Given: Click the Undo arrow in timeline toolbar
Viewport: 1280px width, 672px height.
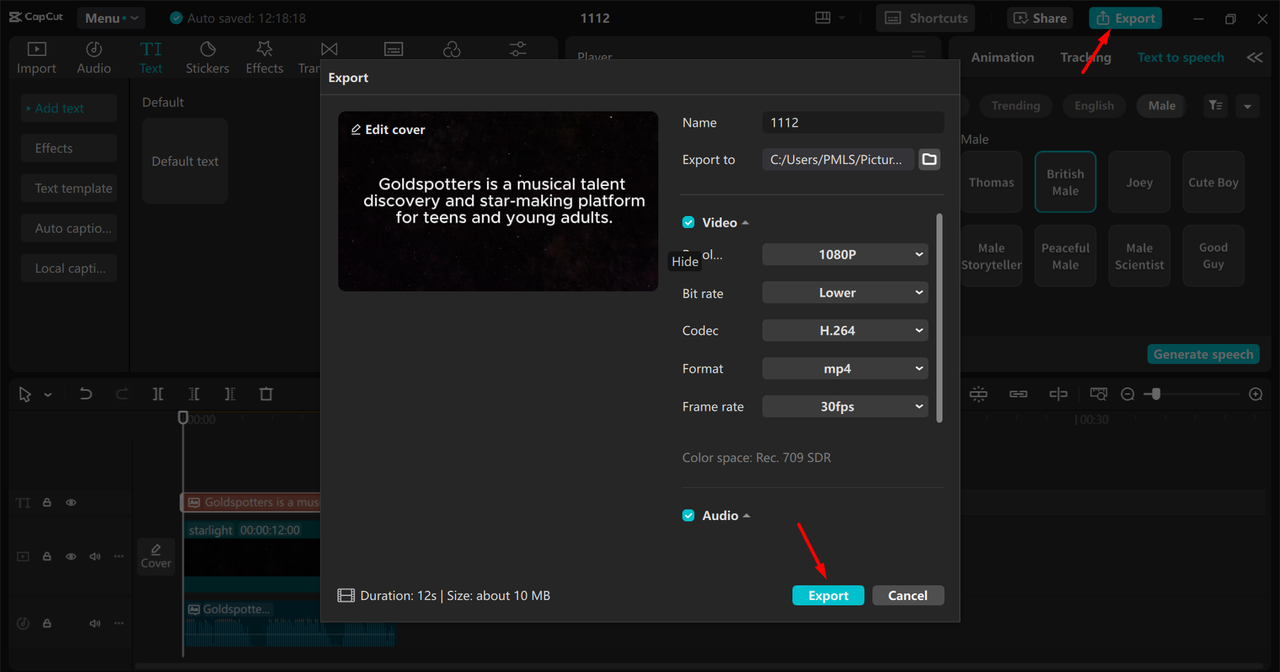Looking at the screenshot, I should 86,394.
